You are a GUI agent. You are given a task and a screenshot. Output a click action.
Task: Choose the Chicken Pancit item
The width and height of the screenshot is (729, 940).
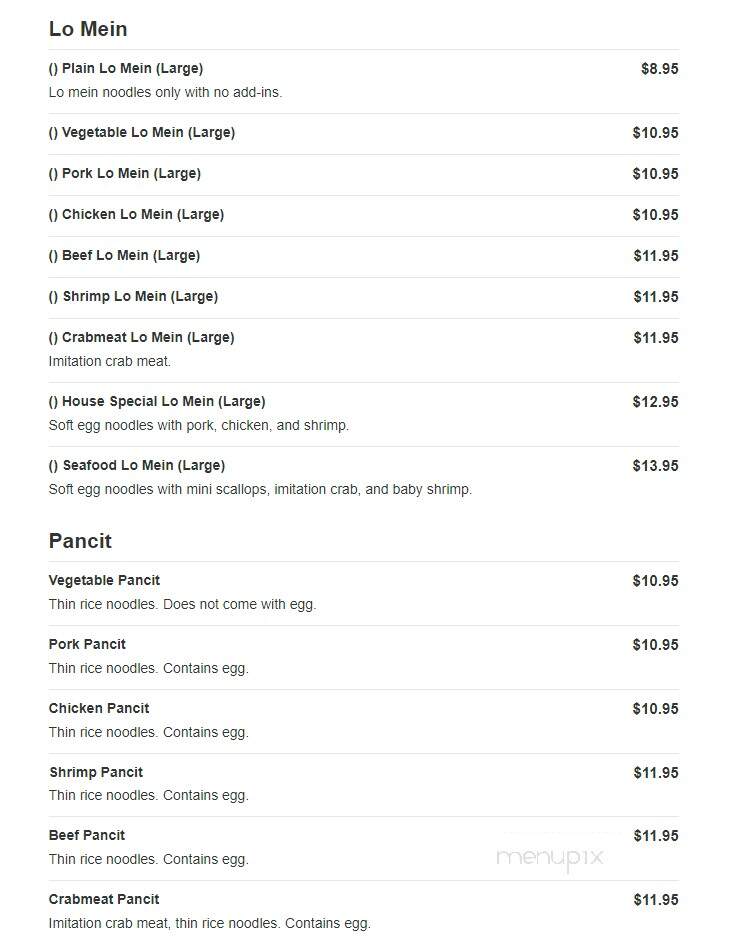(363, 721)
